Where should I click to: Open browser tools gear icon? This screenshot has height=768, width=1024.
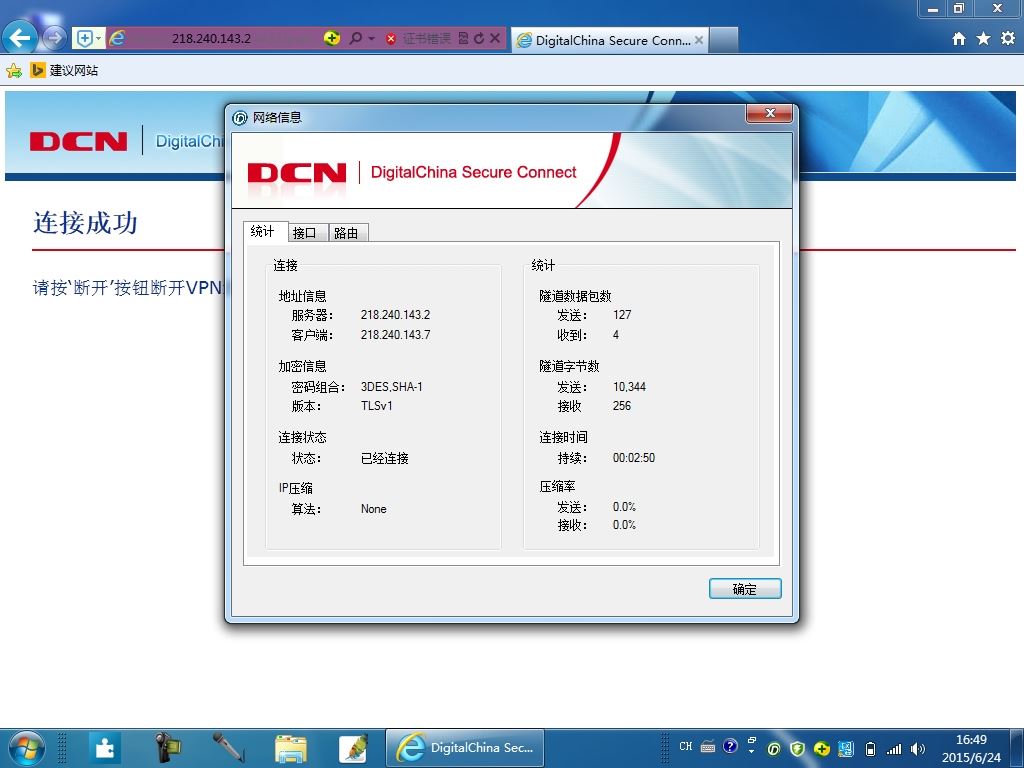[x=1008, y=39]
